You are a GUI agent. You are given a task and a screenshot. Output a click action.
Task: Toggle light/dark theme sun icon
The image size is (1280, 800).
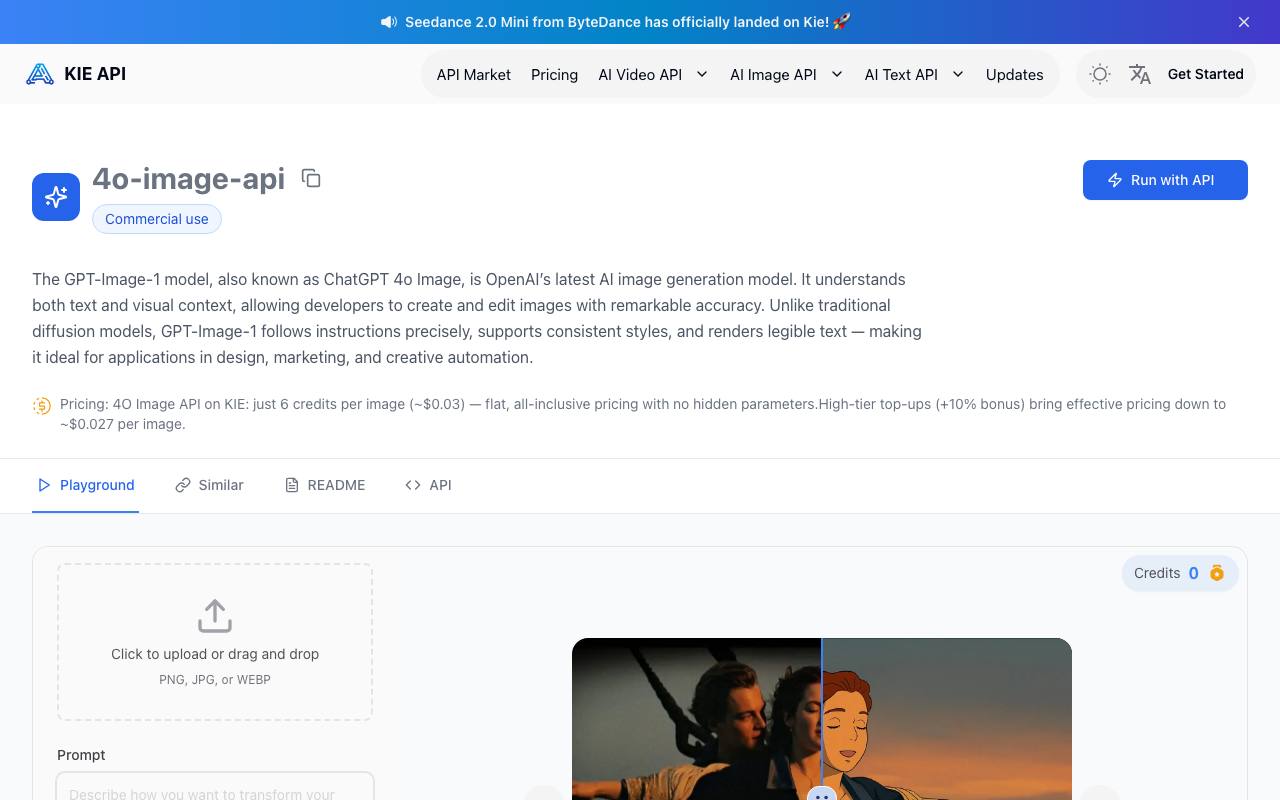1100,74
